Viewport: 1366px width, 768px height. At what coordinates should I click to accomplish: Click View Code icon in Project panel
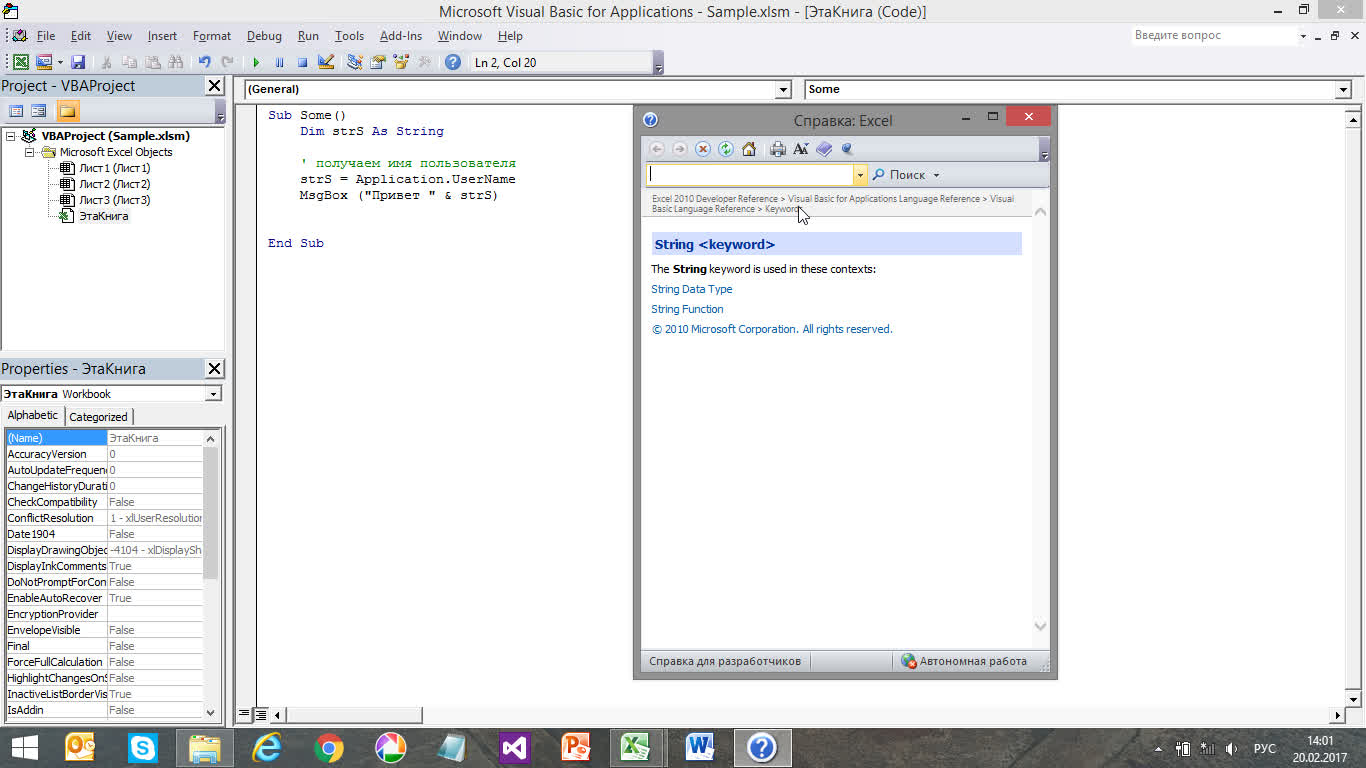(16, 111)
